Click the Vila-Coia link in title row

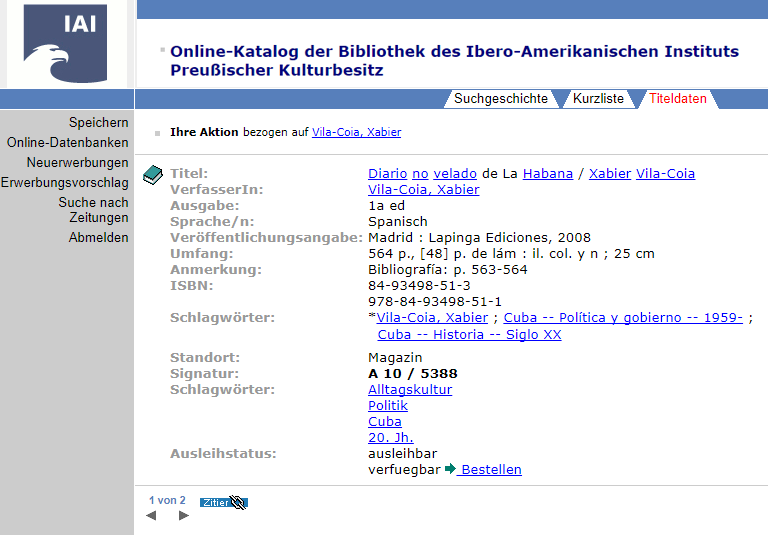(665, 173)
